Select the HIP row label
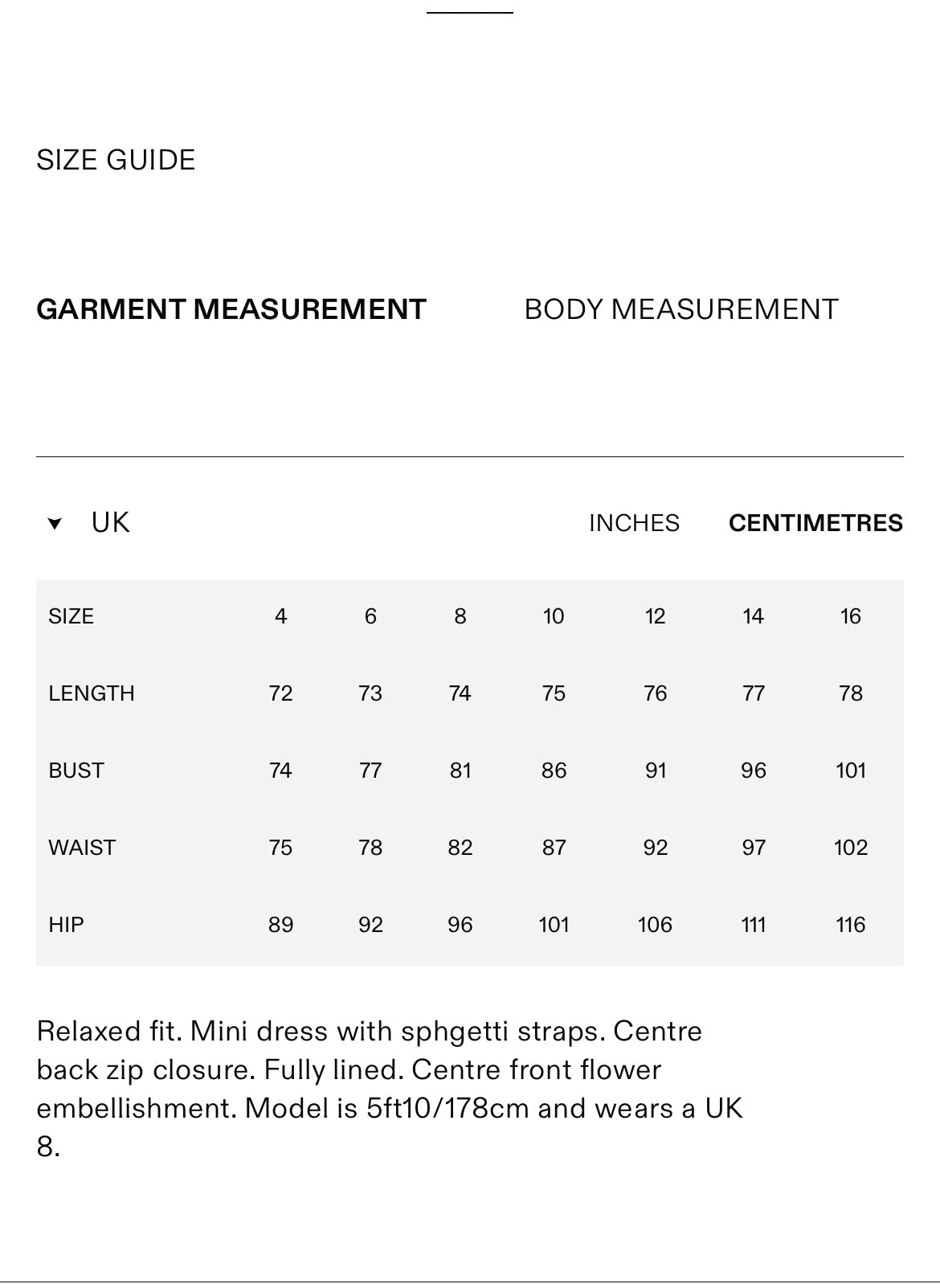 66,925
